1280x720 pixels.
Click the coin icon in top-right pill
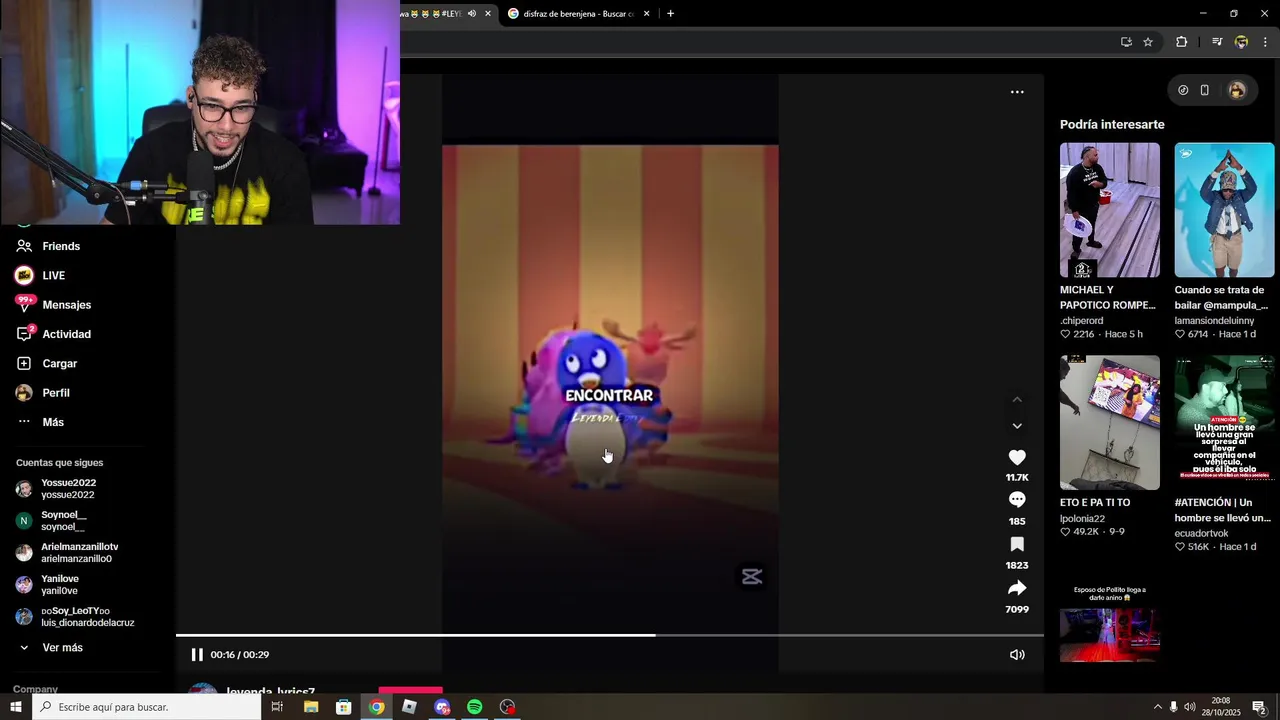click(x=1183, y=90)
